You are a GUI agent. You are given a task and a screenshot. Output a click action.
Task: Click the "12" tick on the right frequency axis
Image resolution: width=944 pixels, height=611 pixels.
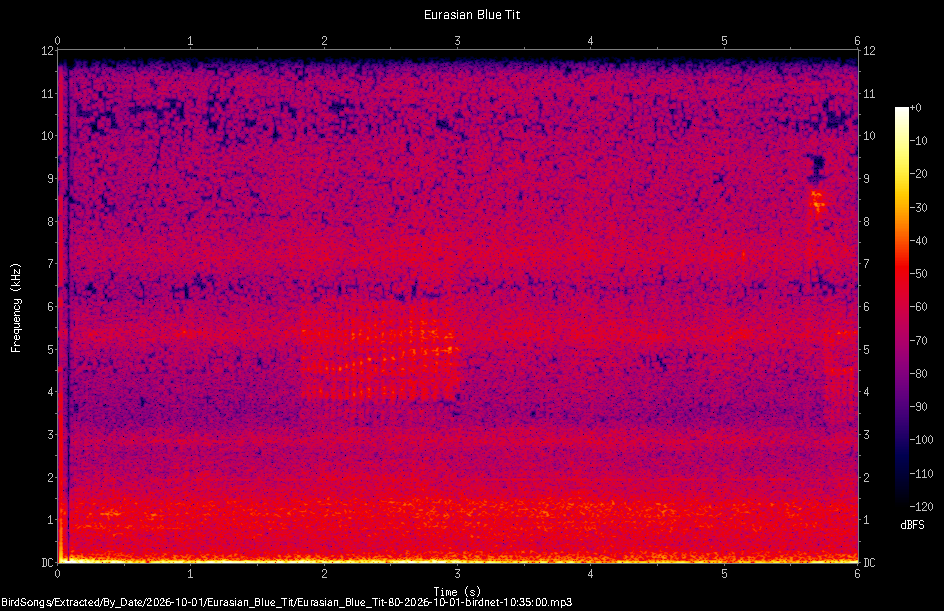(869, 51)
